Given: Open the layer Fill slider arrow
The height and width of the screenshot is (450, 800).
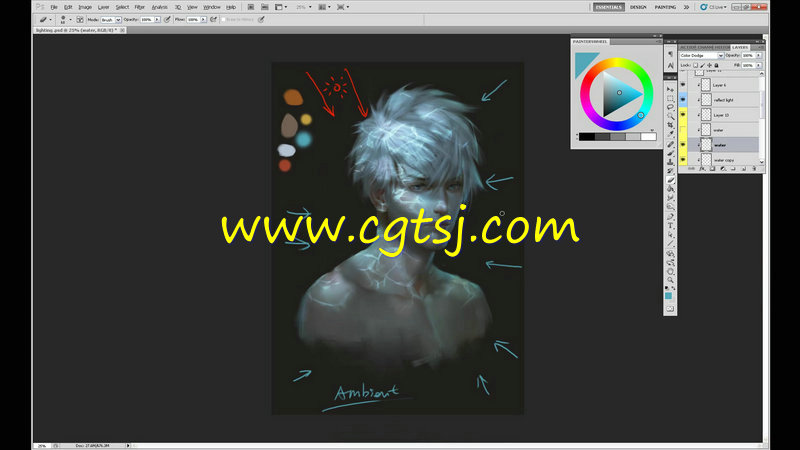Looking at the screenshot, I should click(x=759, y=65).
